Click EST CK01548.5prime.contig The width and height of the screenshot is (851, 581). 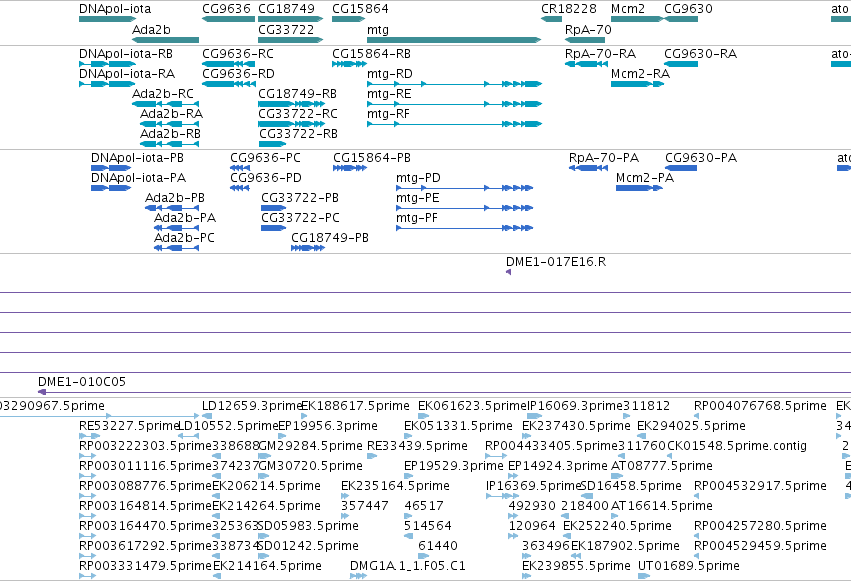point(671,456)
